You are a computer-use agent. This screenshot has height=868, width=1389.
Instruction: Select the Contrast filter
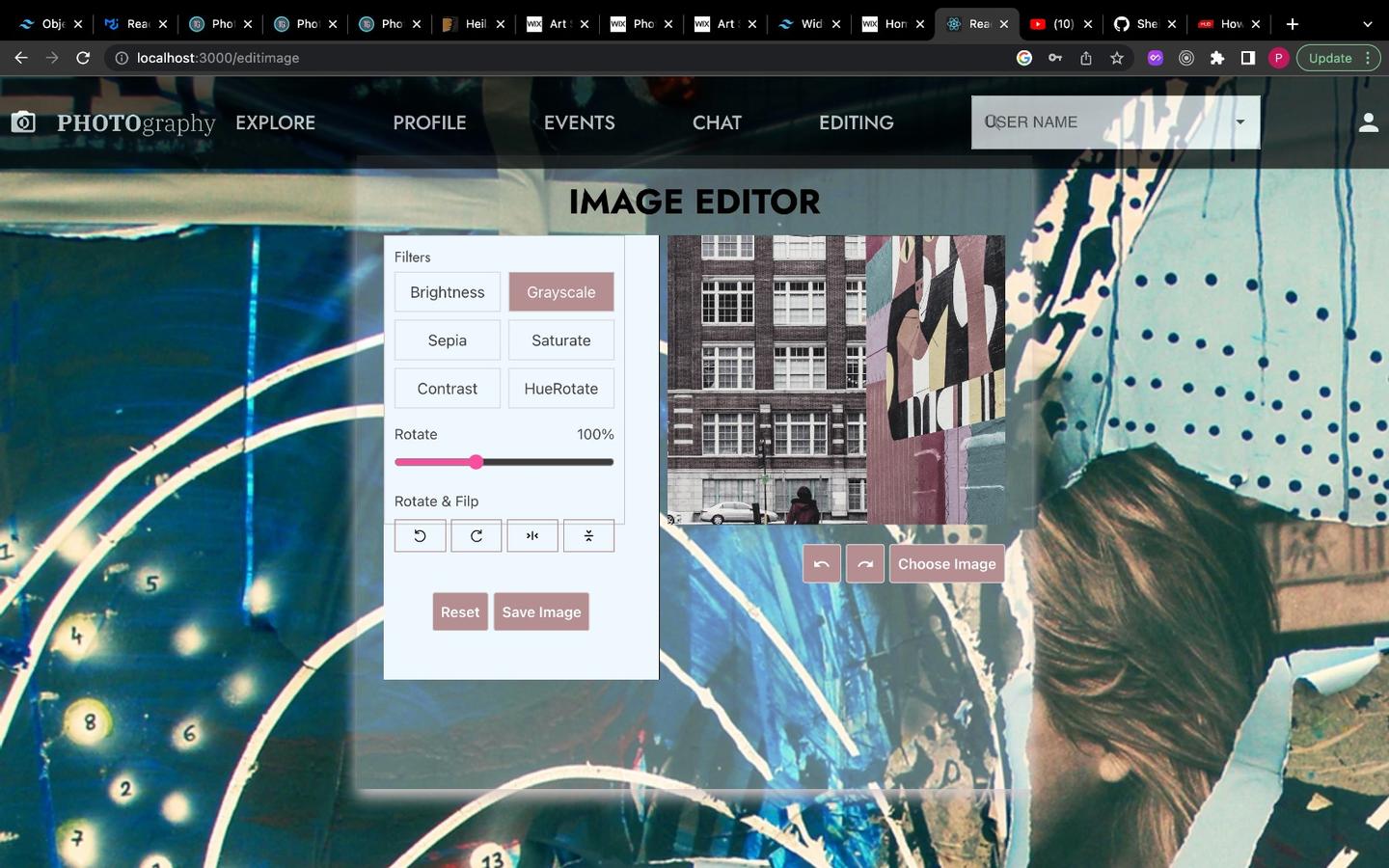448,389
